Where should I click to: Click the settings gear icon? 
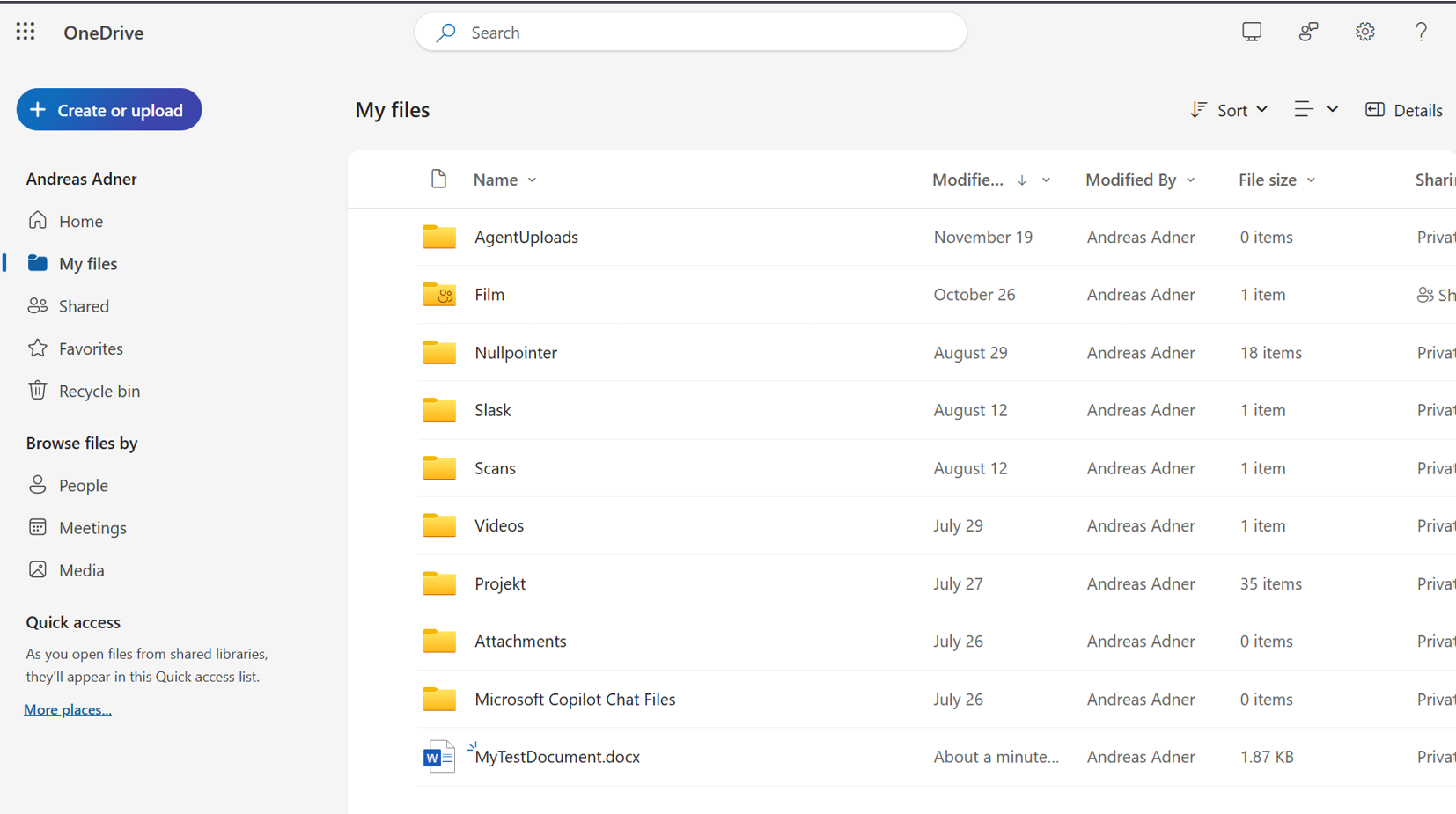click(1364, 33)
